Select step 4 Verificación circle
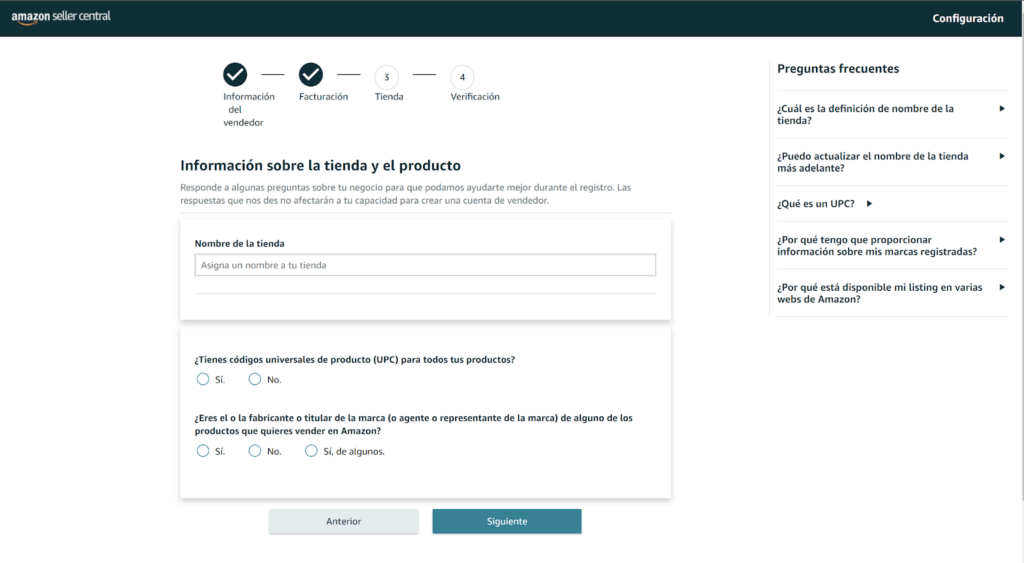 (462, 77)
